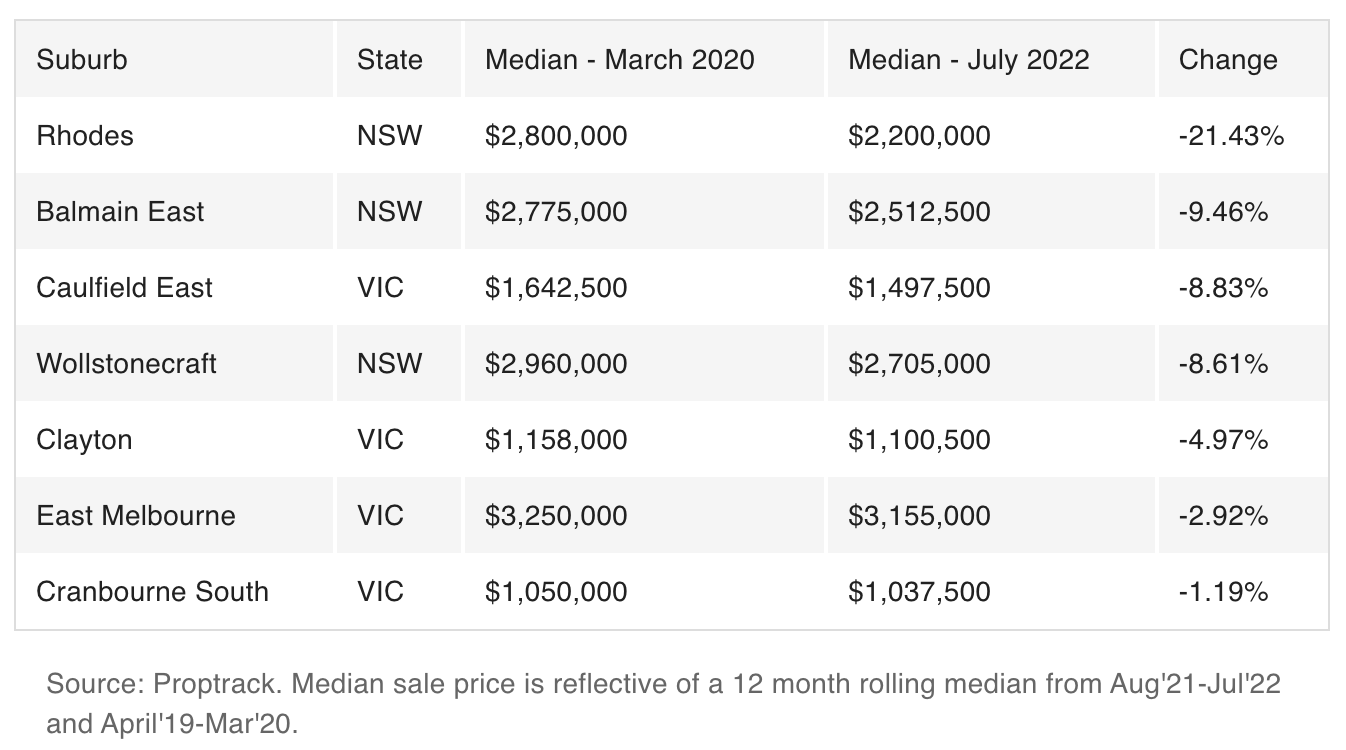Viewport: 1346px width, 750px height.
Task: Click the Balmain East suburb cell
Action: point(120,212)
